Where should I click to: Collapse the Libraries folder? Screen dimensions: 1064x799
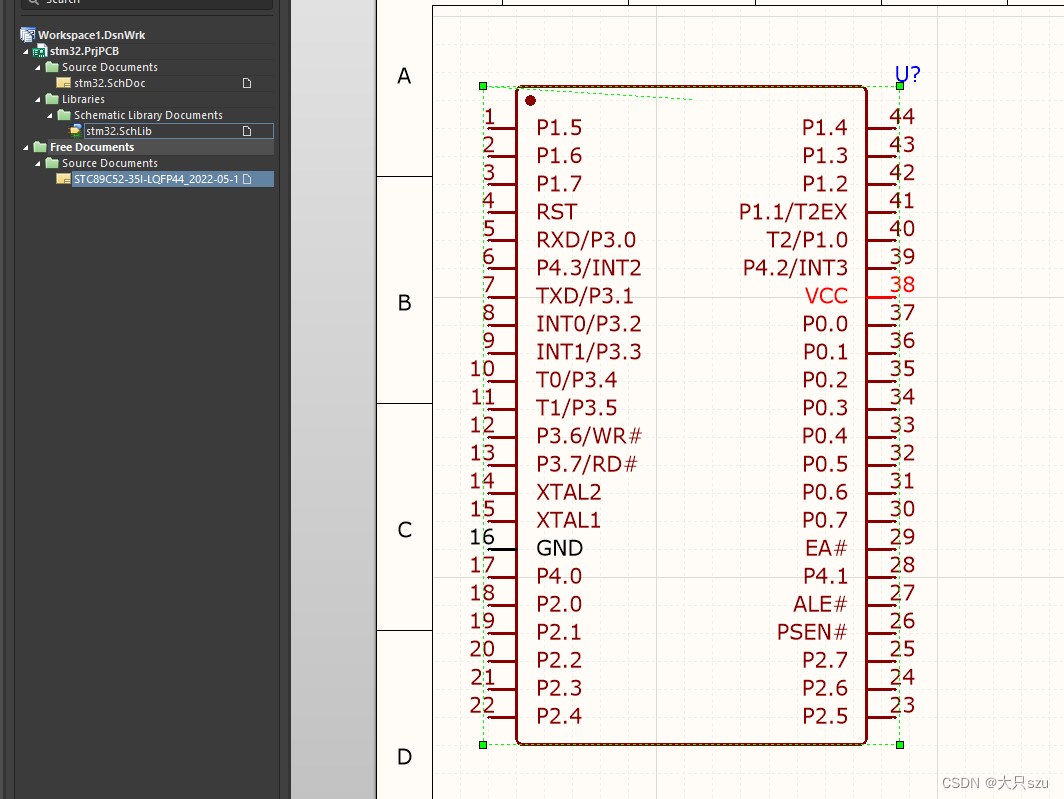coord(38,99)
